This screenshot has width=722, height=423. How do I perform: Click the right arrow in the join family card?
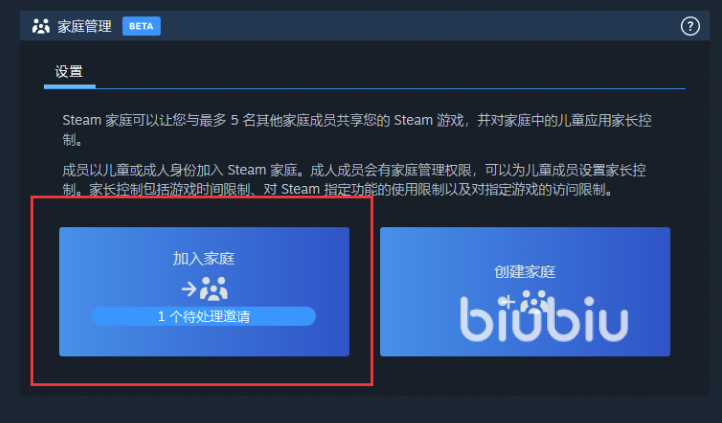point(189,289)
